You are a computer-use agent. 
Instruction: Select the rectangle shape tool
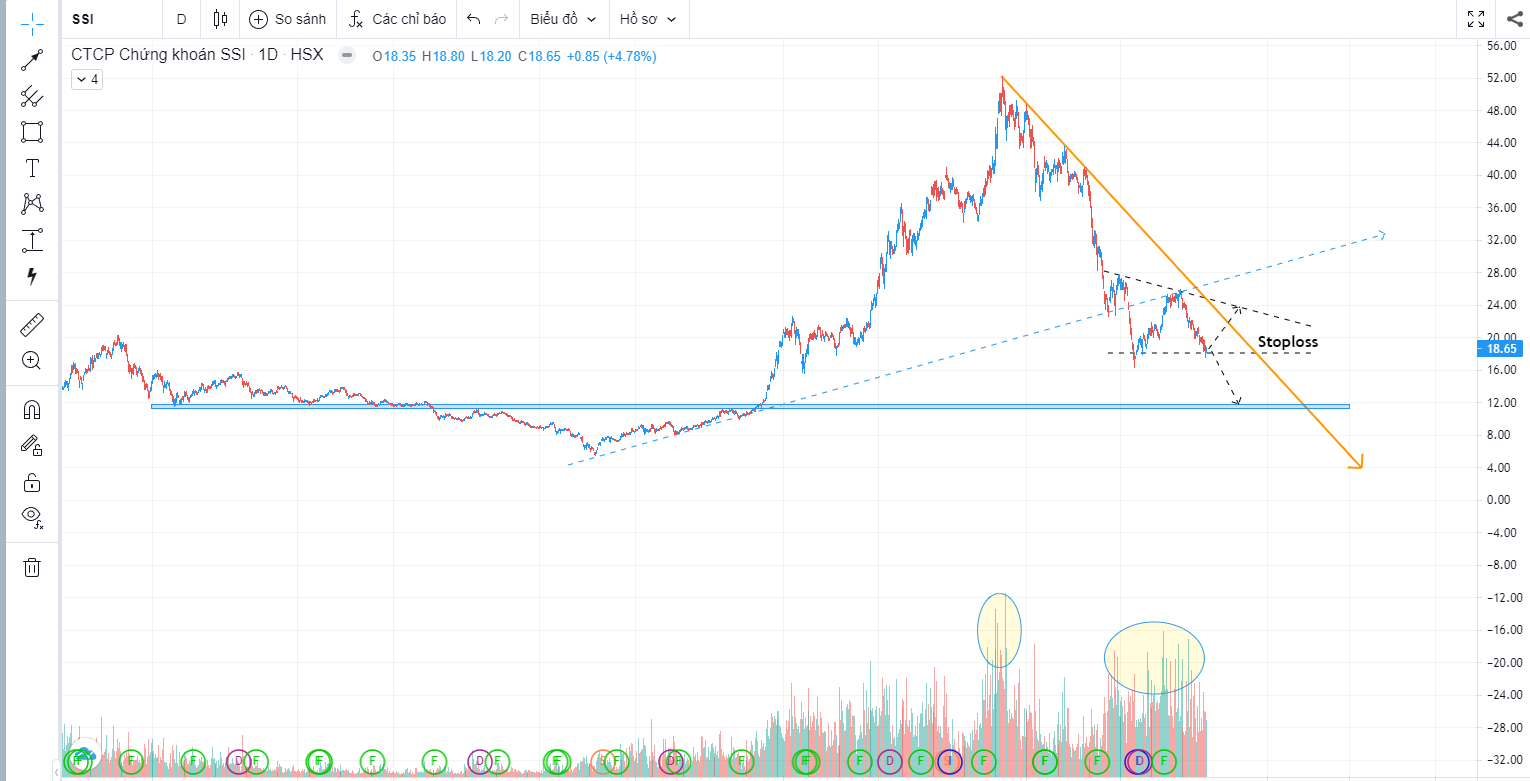[x=32, y=132]
